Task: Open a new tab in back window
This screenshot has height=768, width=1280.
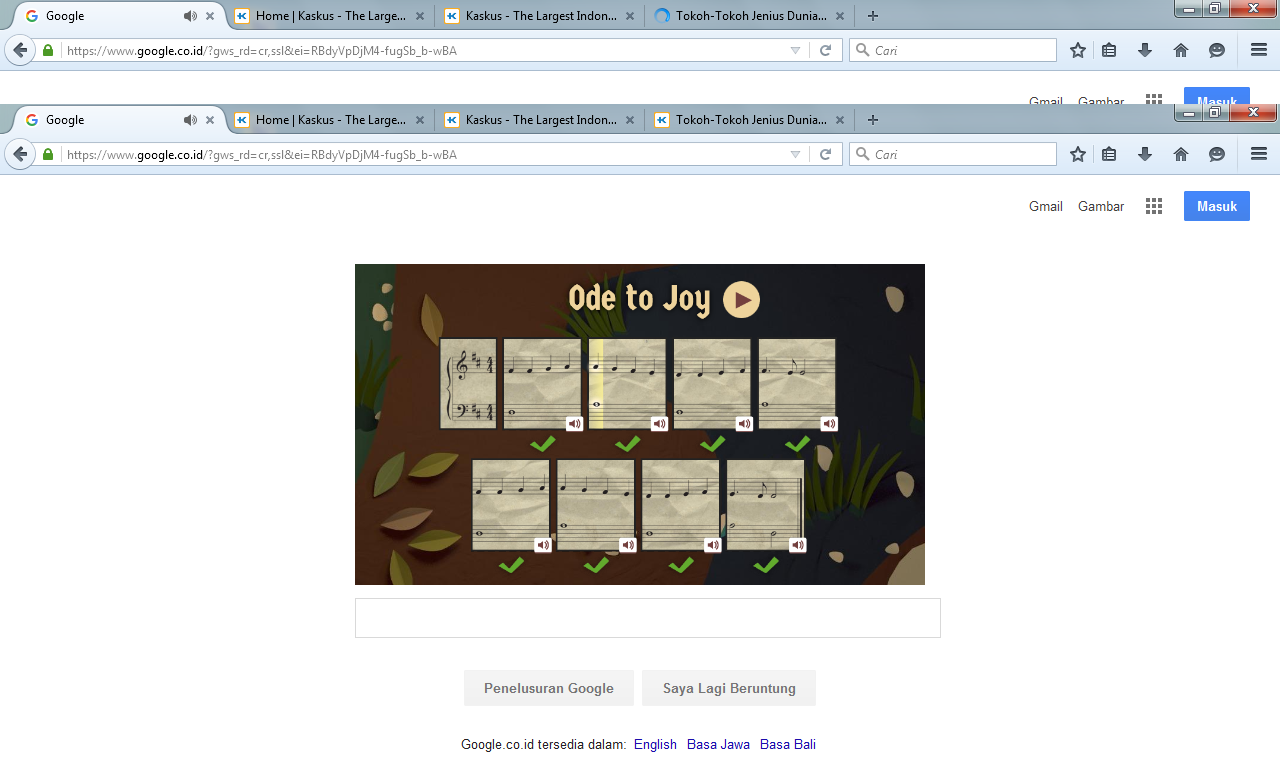Action: [873, 16]
